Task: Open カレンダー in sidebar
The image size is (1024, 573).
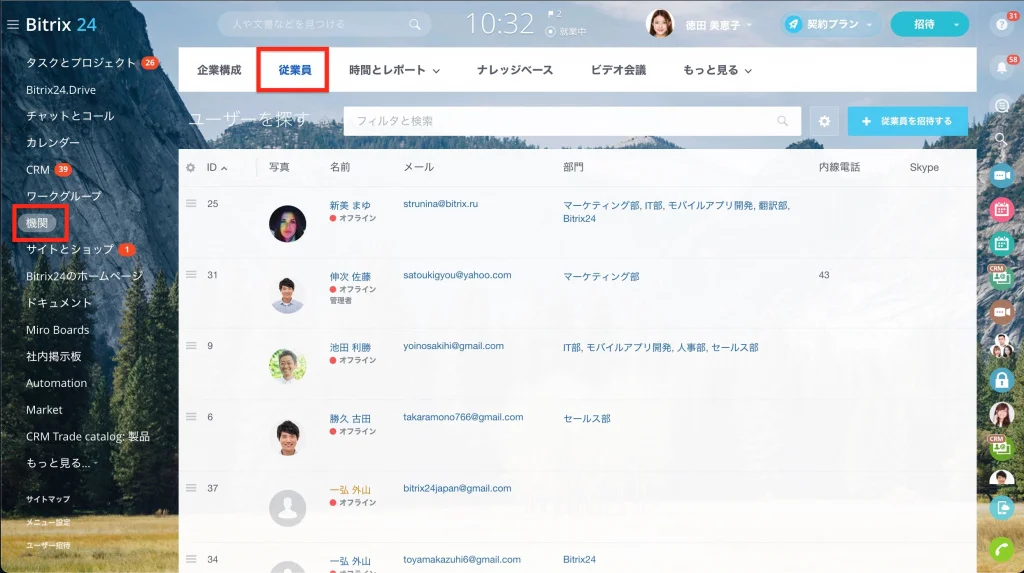Action: coord(53,142)
